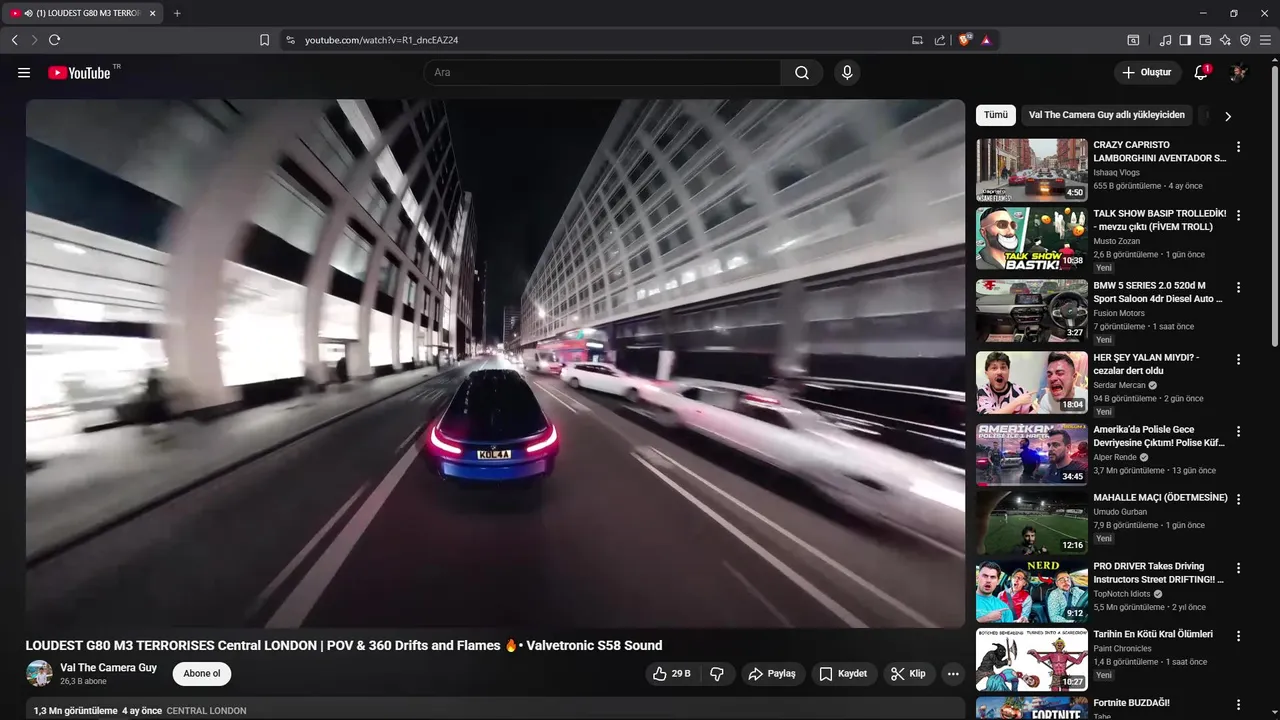Switch to the LOUDEST G80 M3 browser tab
The width and height of the screenshot is (1280, 720).
tap(82, 13)
